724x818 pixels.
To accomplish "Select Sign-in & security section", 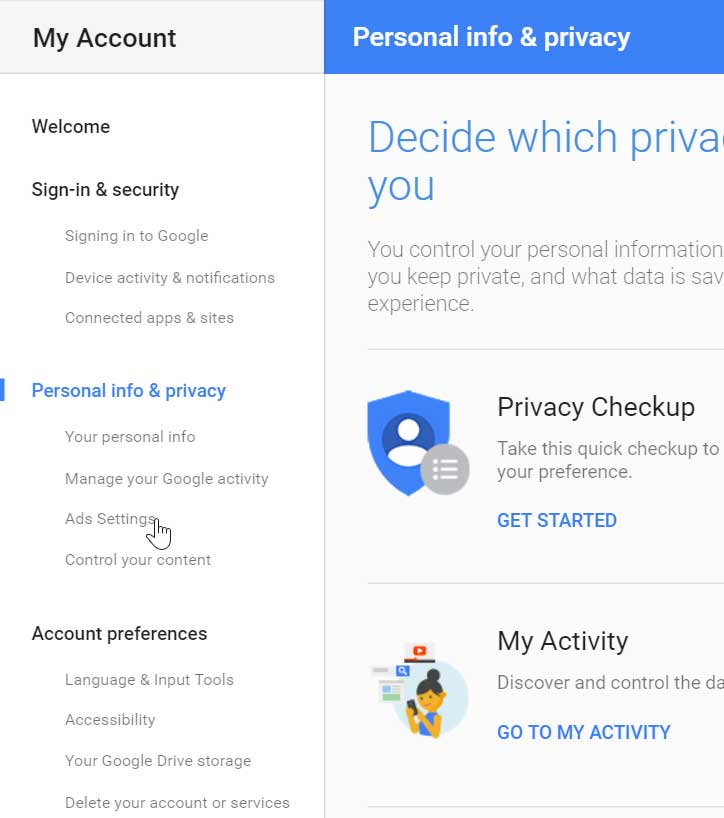I will click(x=105, y=189).
